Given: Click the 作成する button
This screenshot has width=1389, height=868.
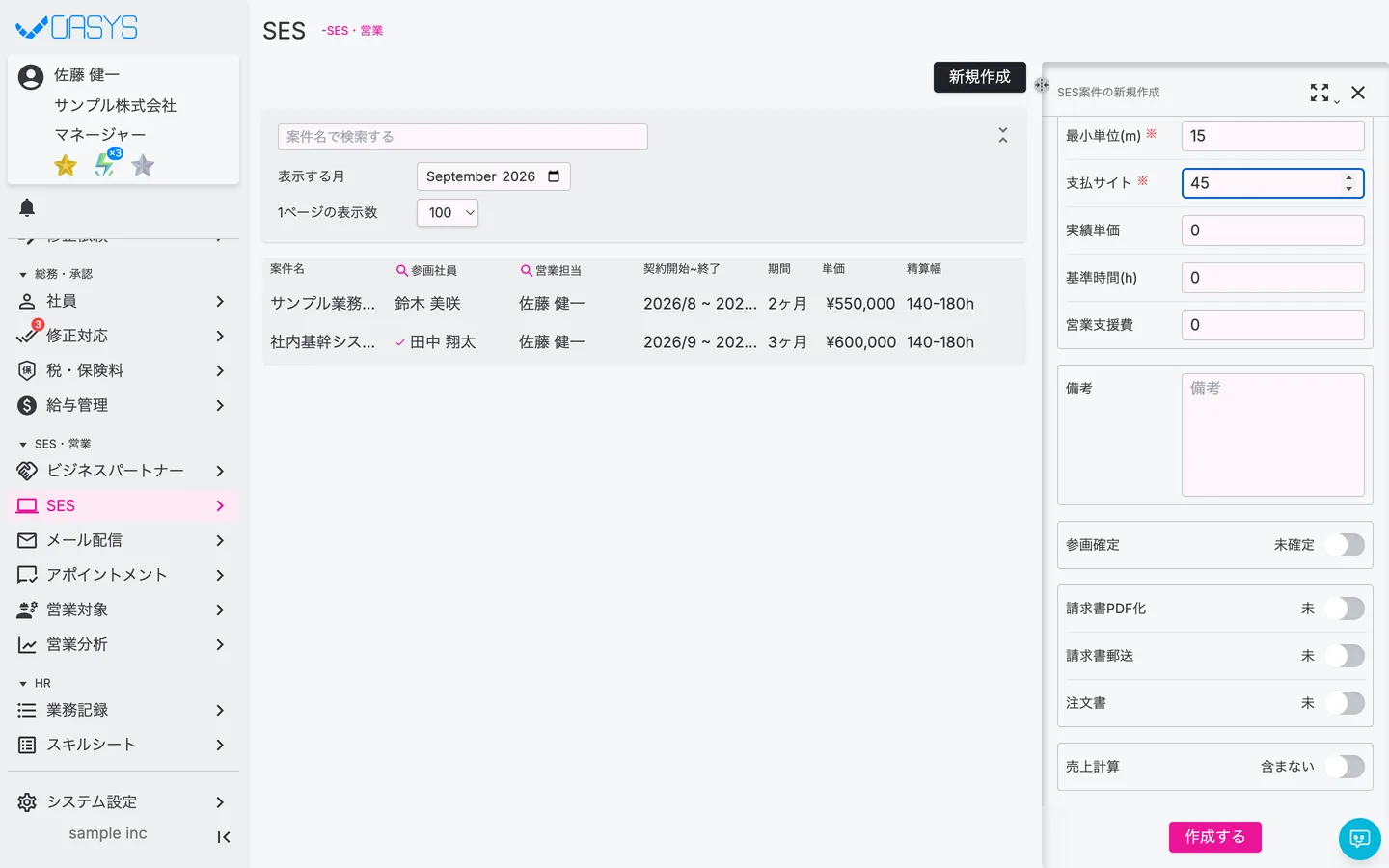Looking at the screenshot, I should [1215, 837].
